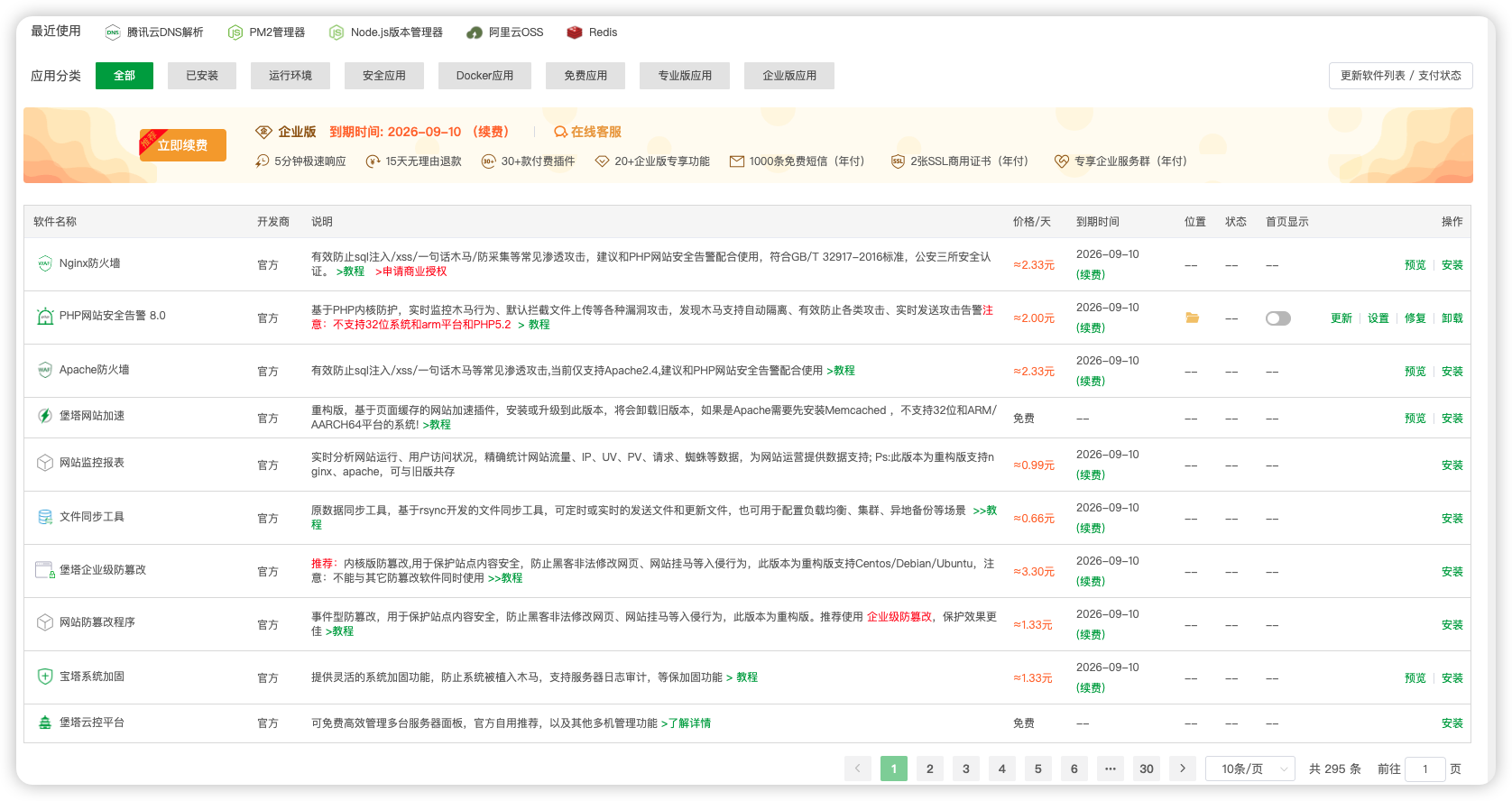Repair PHP网站安全告警 via 修复

point(1415,318)
